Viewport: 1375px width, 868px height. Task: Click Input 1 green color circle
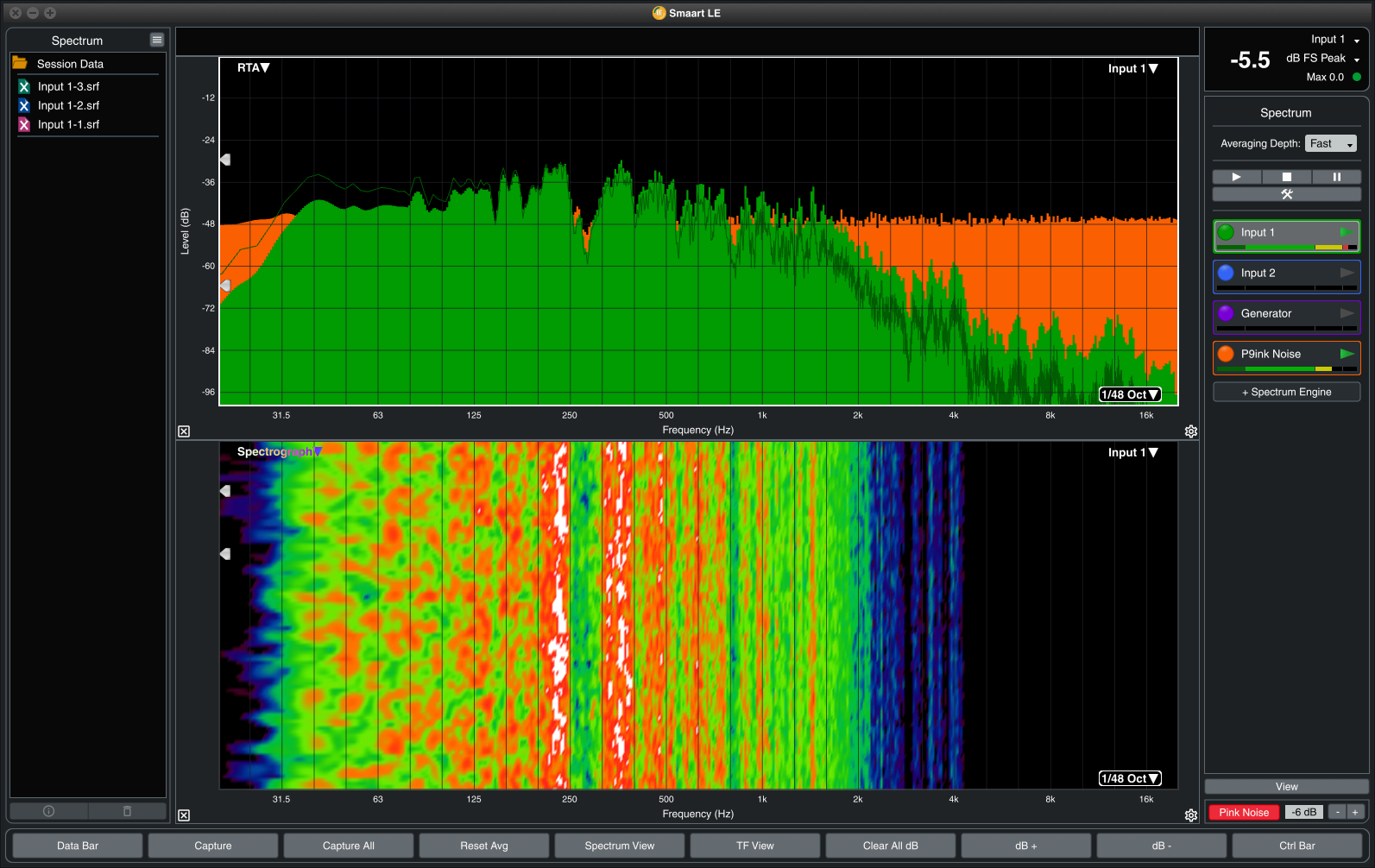1226,232
